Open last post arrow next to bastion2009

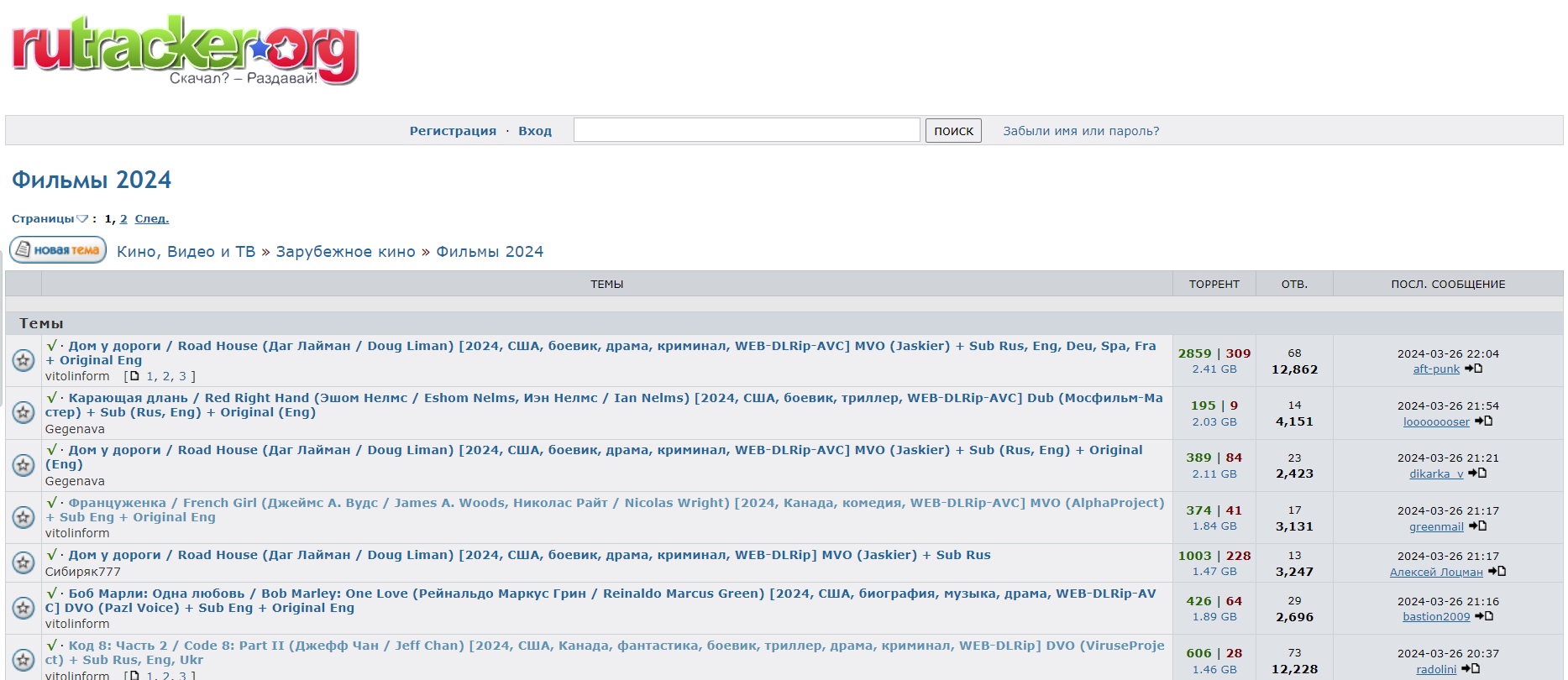click(1484, 616)
